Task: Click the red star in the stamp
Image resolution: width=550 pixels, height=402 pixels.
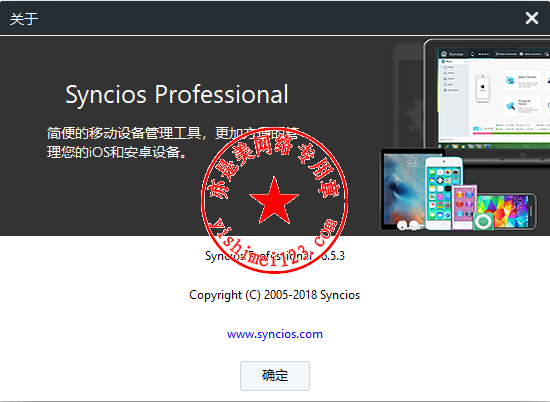Action: click(274, 200)
